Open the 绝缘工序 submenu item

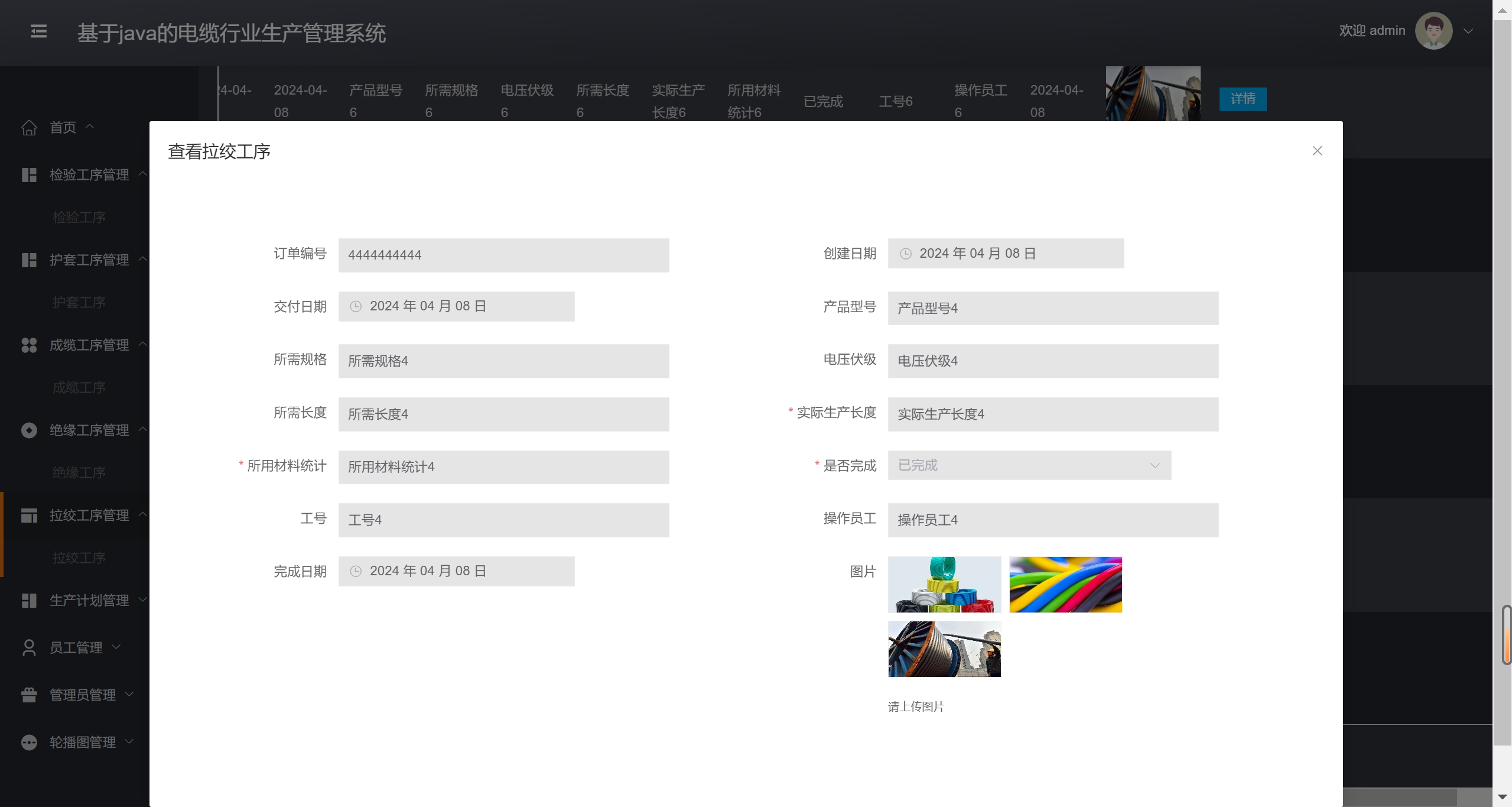(x=79, y=473)
